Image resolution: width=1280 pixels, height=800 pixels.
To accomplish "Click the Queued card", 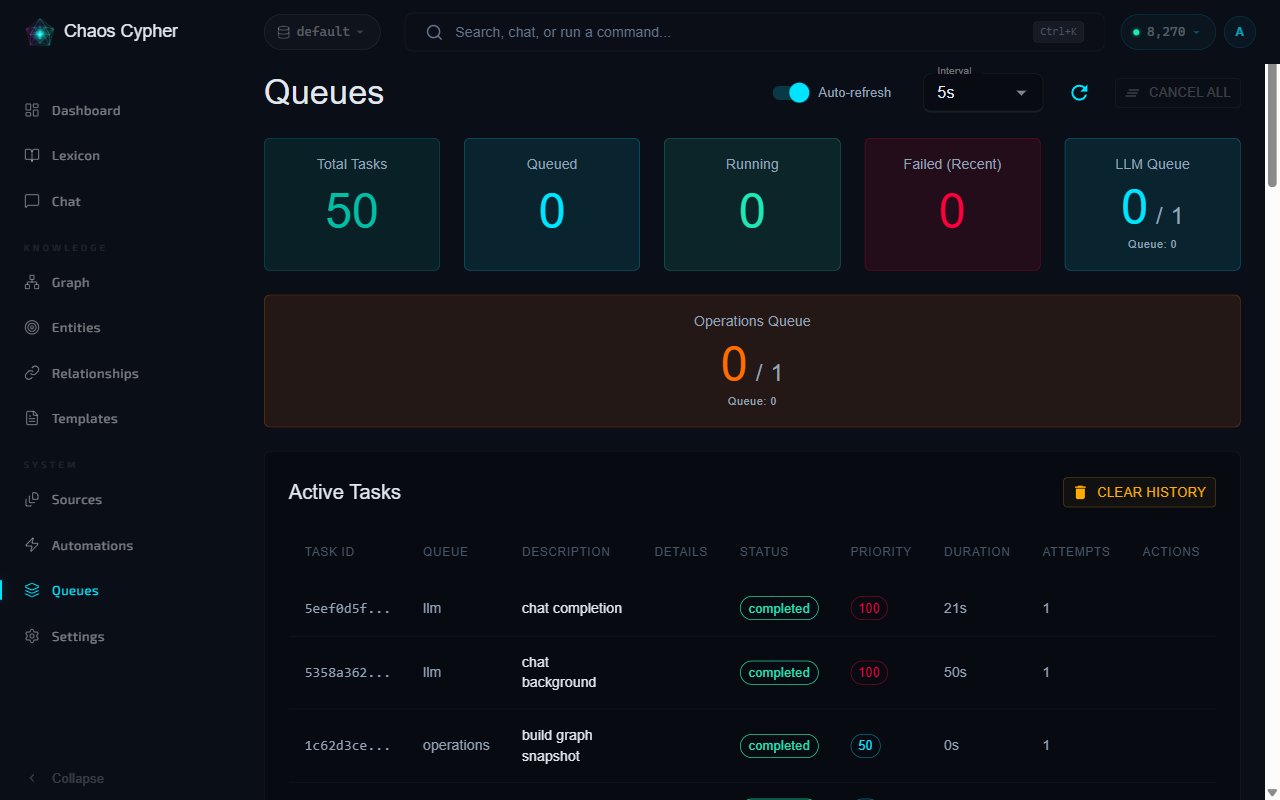I will point(552,204).
